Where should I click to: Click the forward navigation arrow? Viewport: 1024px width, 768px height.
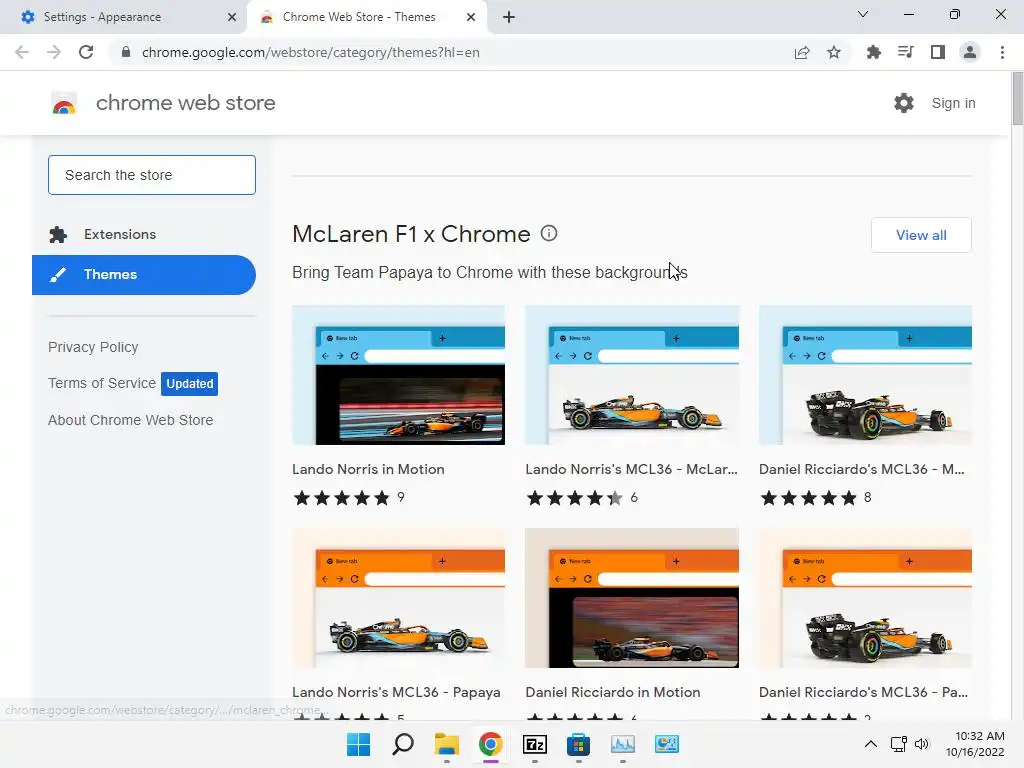click(54, 52)
